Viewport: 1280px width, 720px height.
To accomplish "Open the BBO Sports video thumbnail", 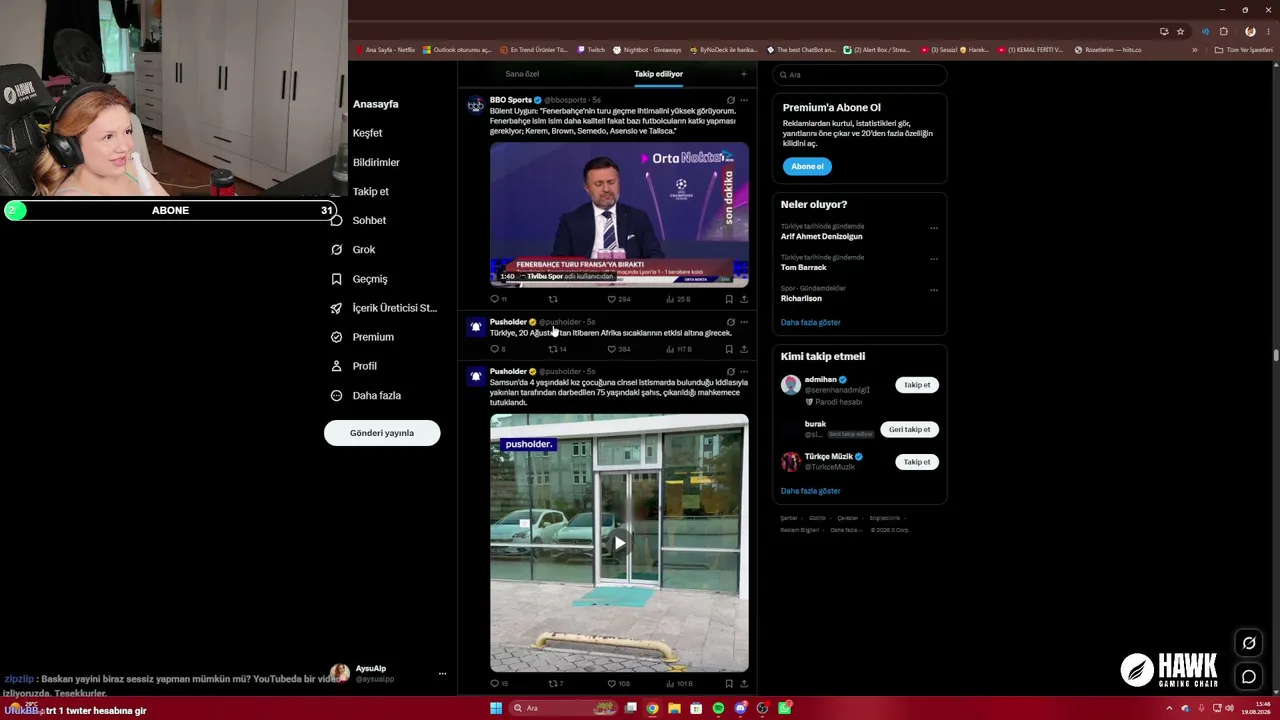I will (x=619, y=215).
